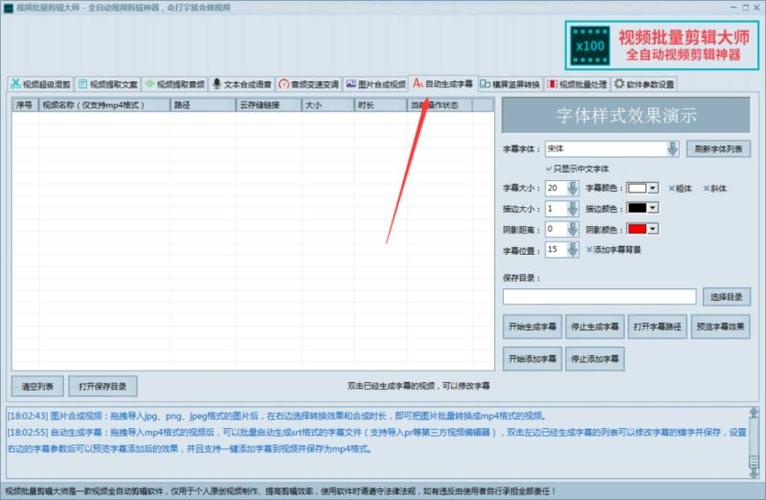
Task: Expand the 阴影距离 shadow distance dropdown
Action: coord(573,229)
